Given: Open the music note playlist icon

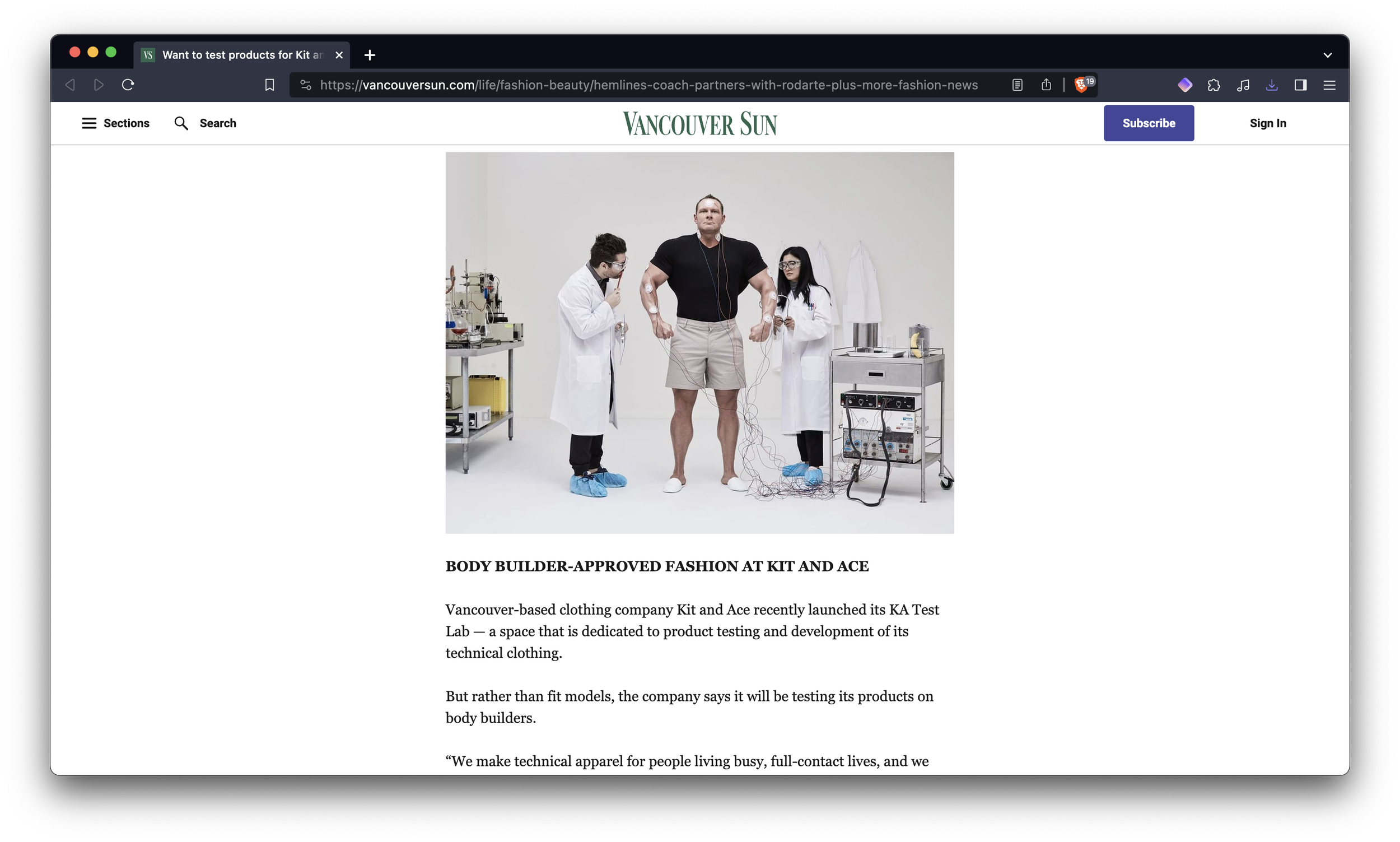Looking at the screenshot, I should [x=1243, y=85].
